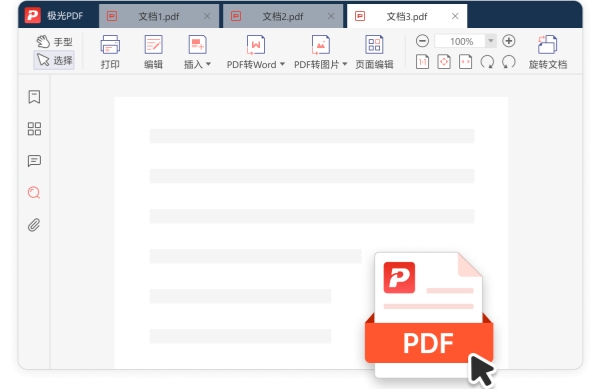Close the 文档3.pdf tab

click(455, 16)
